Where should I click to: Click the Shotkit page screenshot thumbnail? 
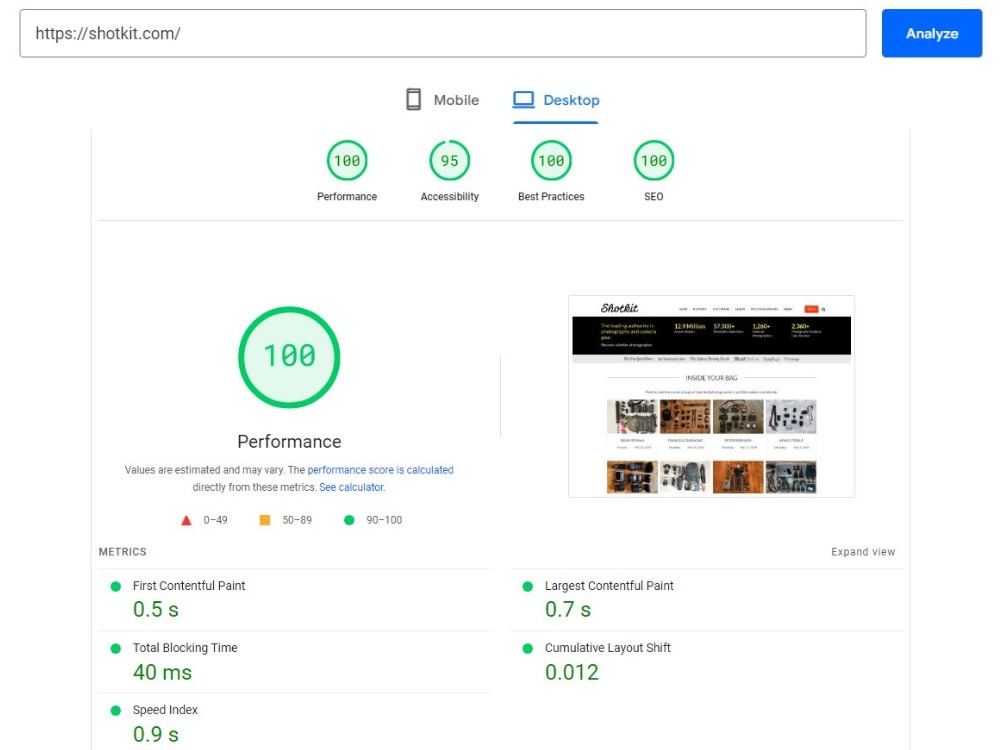click(711, 396)
